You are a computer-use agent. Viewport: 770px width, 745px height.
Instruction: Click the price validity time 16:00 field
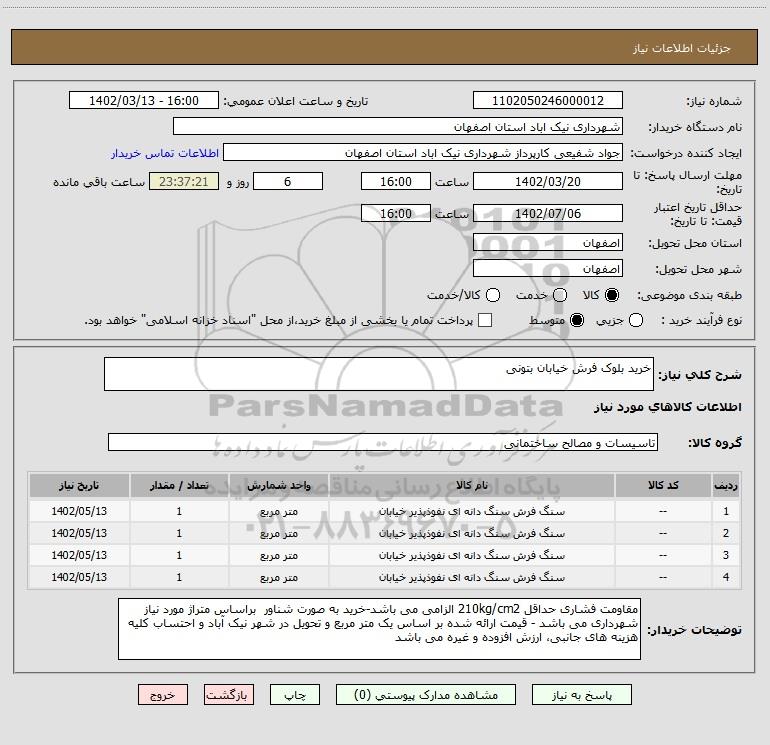coord(396,213)
